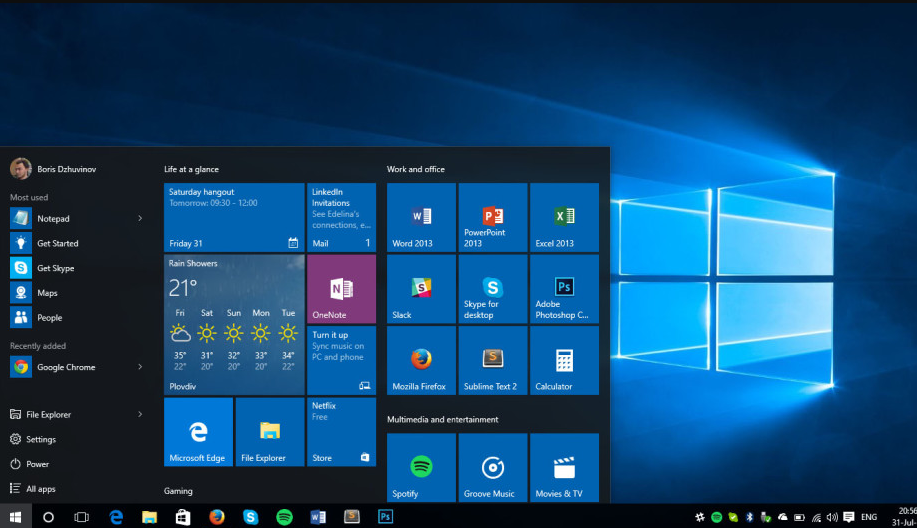917x528 pixels.
Task: Open the Calculator tile
Action: click(x=564, y=361)
